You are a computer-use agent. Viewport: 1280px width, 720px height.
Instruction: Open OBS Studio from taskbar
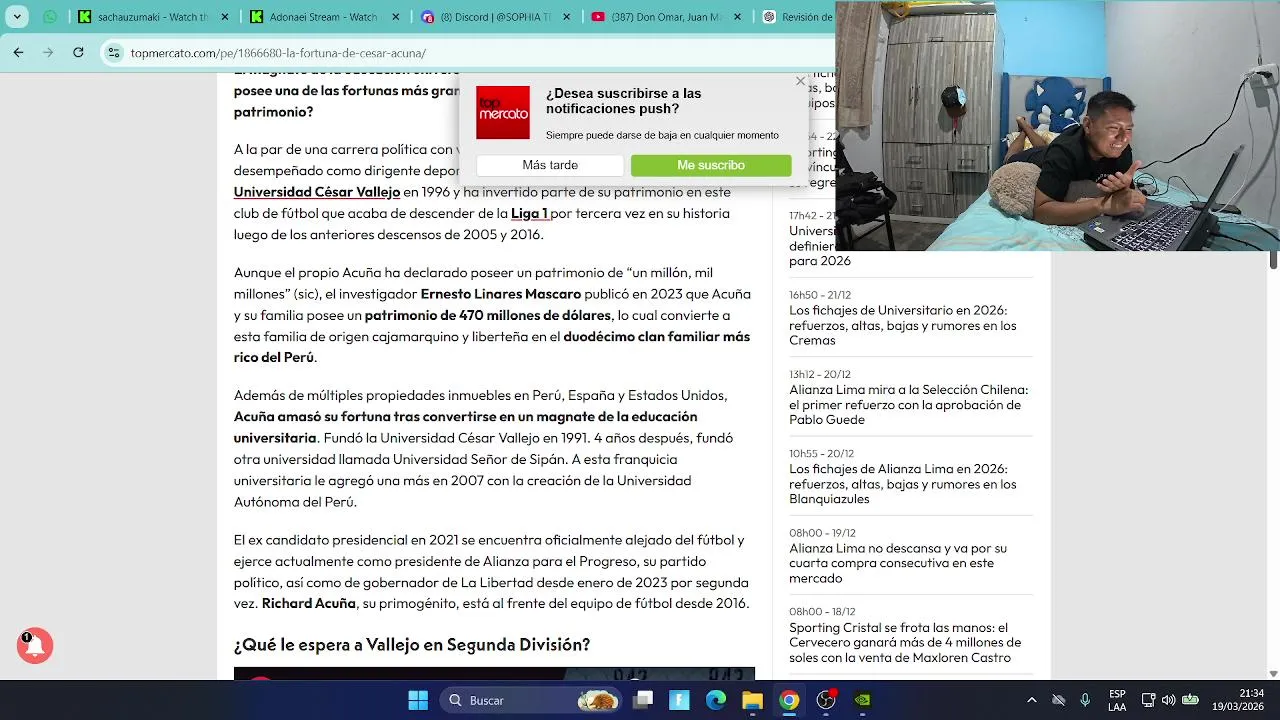(x=826, y=700)
